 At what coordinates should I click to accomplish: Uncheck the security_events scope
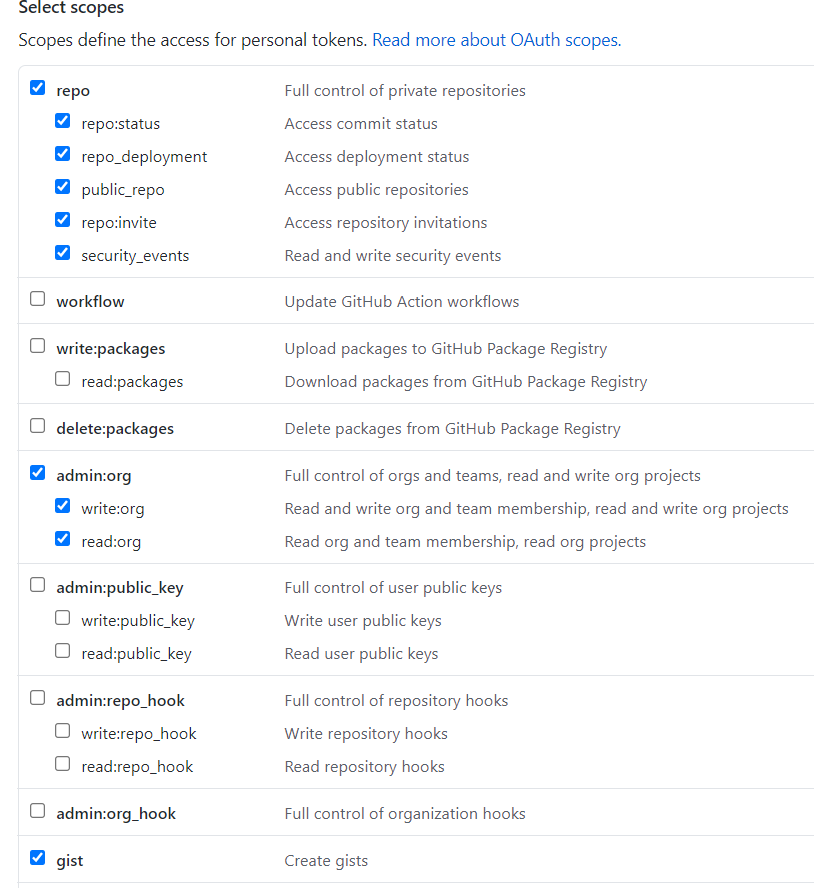point(62,252)
